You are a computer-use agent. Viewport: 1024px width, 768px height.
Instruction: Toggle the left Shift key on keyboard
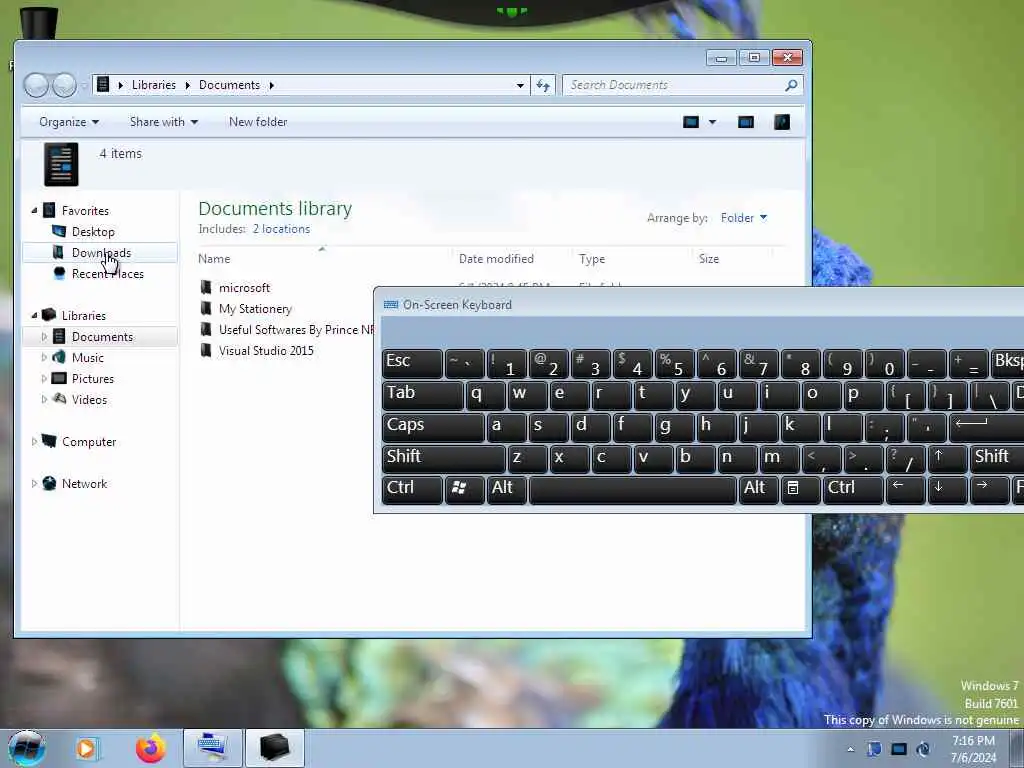tap(443, 459)
